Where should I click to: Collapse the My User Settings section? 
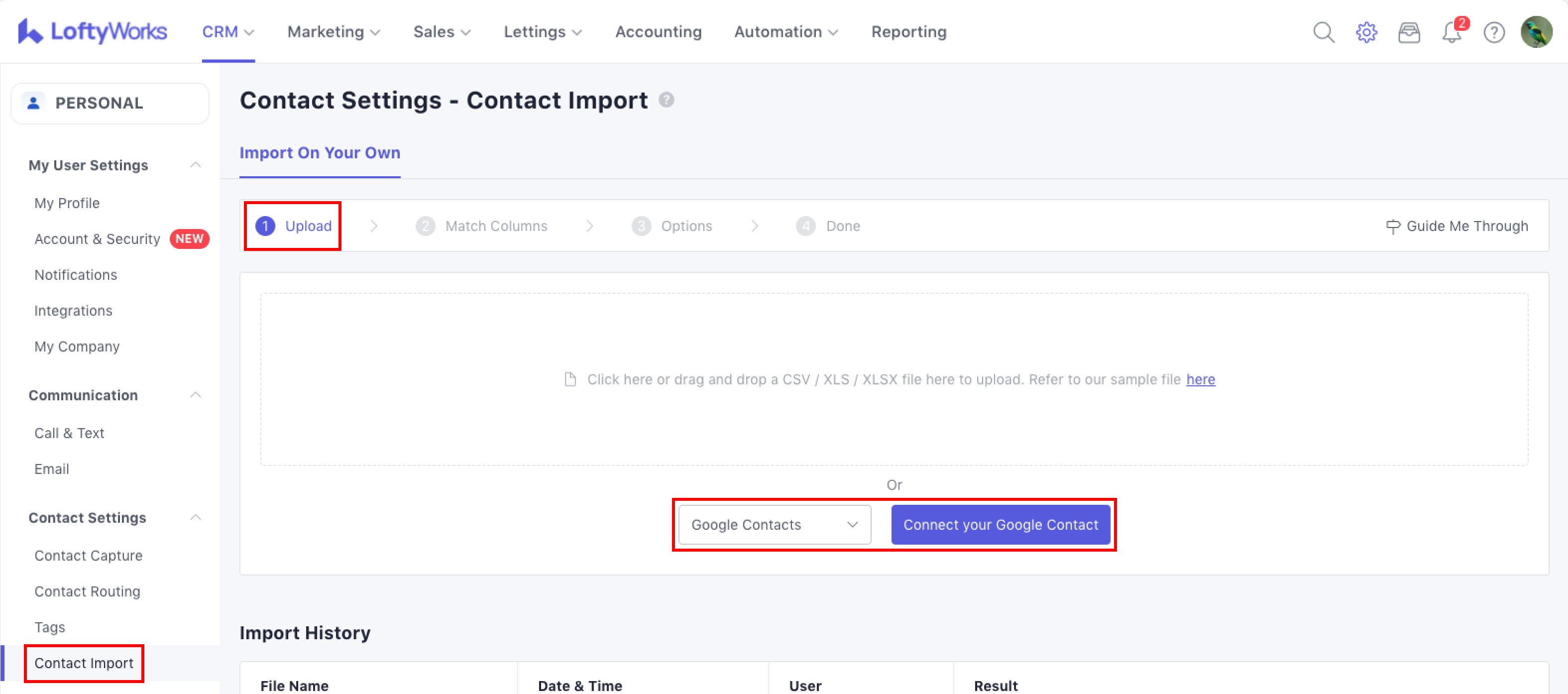click(196, 165)
